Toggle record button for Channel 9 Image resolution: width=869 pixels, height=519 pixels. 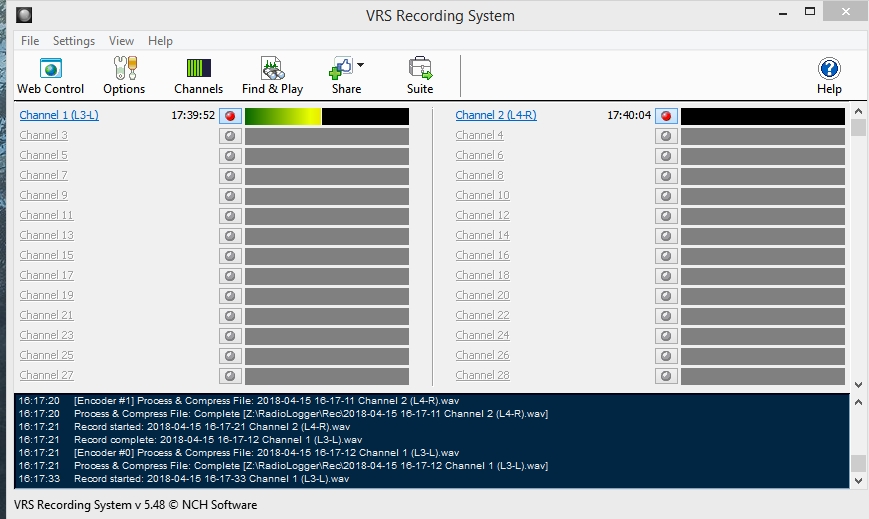230,196
